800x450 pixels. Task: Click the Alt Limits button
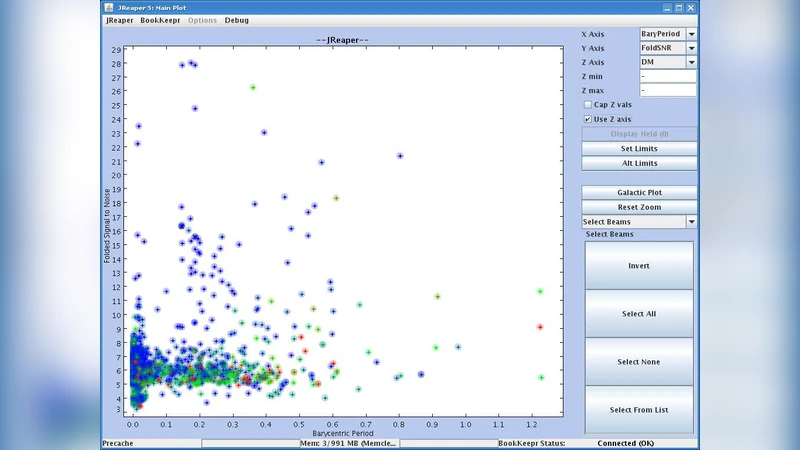[638, 163]
